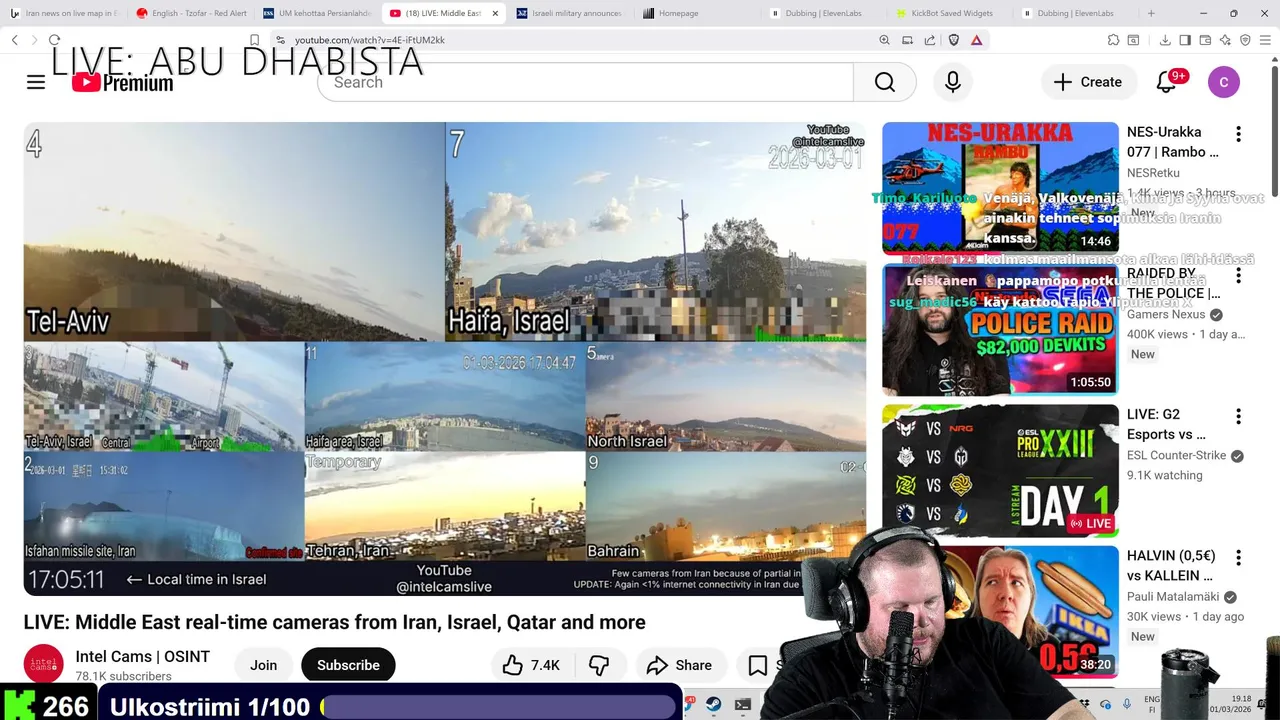The width and height of the screenshot is (1280, 720).
Task: Switch ENG FI keyboard language indicator
Action: click(1152, 704)
